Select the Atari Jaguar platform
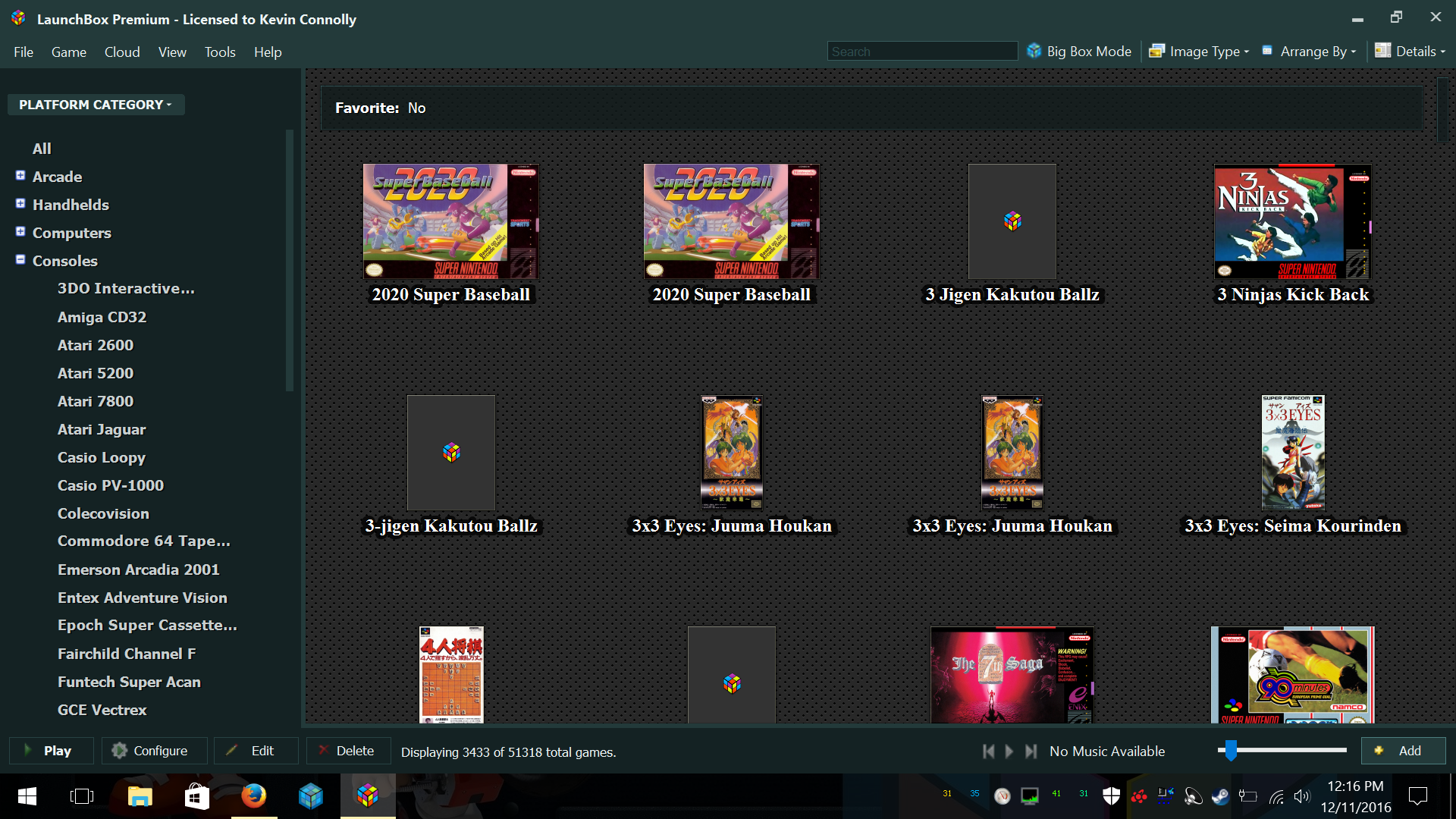1456x819 pixels. (102, 429)
